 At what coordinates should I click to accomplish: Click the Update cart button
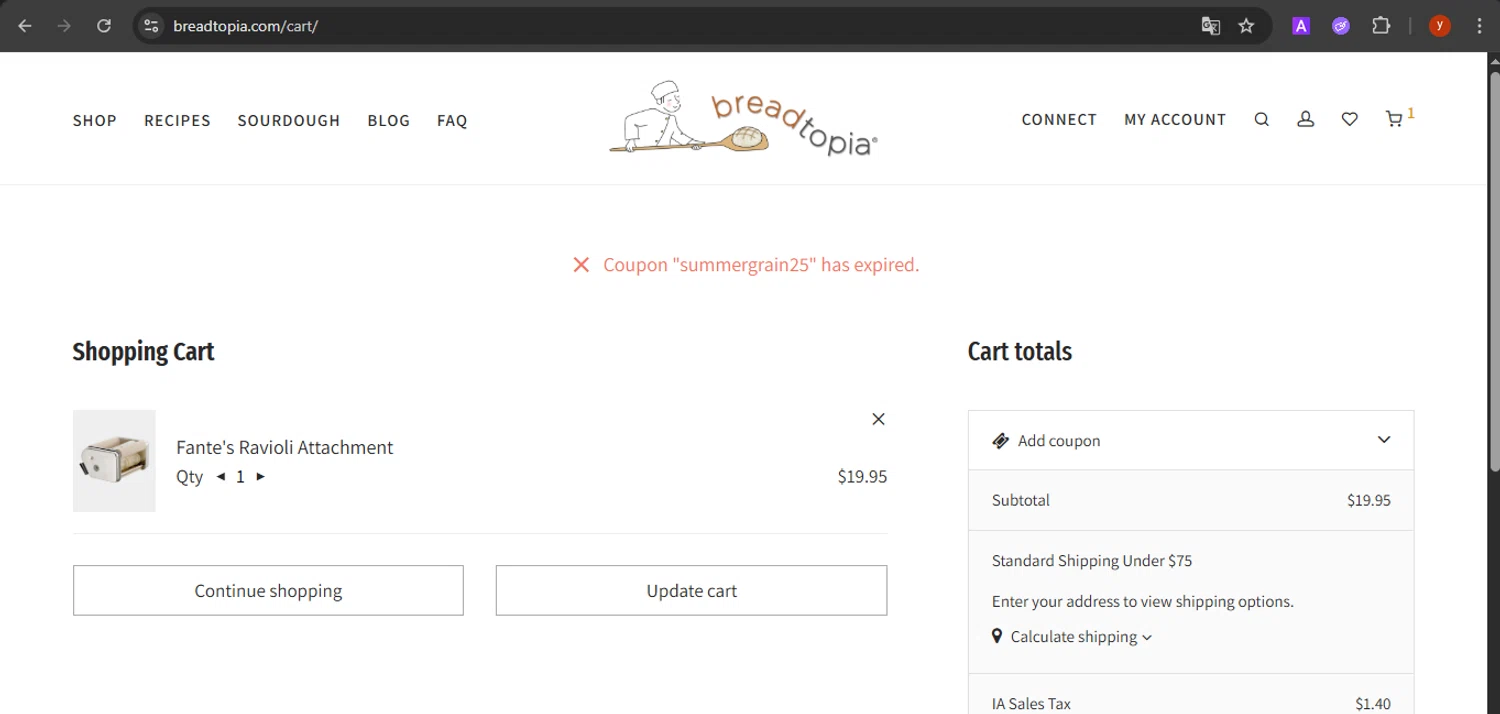click(x=691, y=591)
